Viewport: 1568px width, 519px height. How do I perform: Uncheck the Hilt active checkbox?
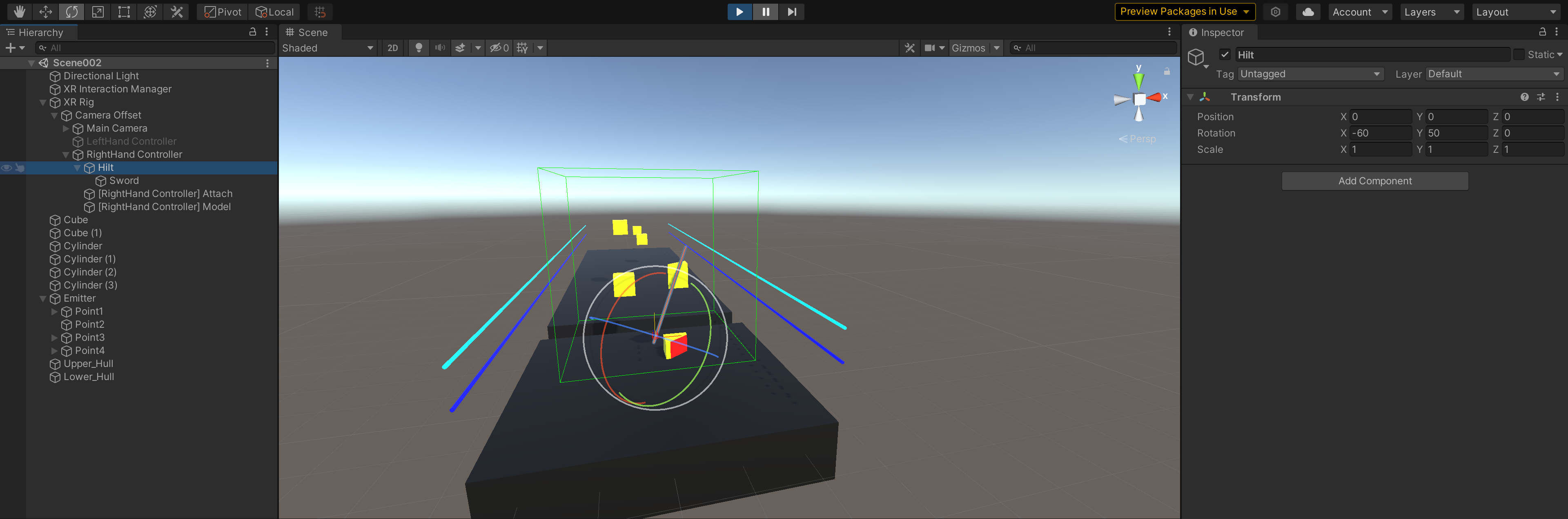pyautogui.click(x=1225, y=54)
